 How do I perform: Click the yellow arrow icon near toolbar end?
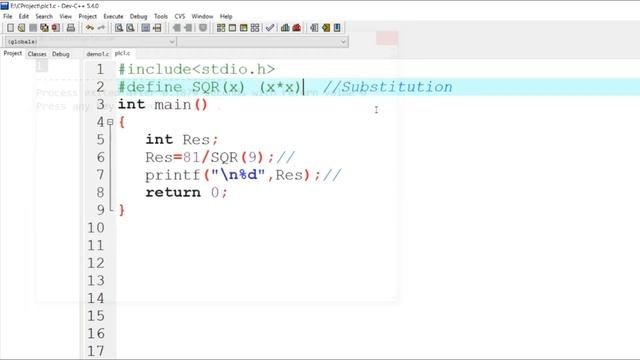coord(326,28)
